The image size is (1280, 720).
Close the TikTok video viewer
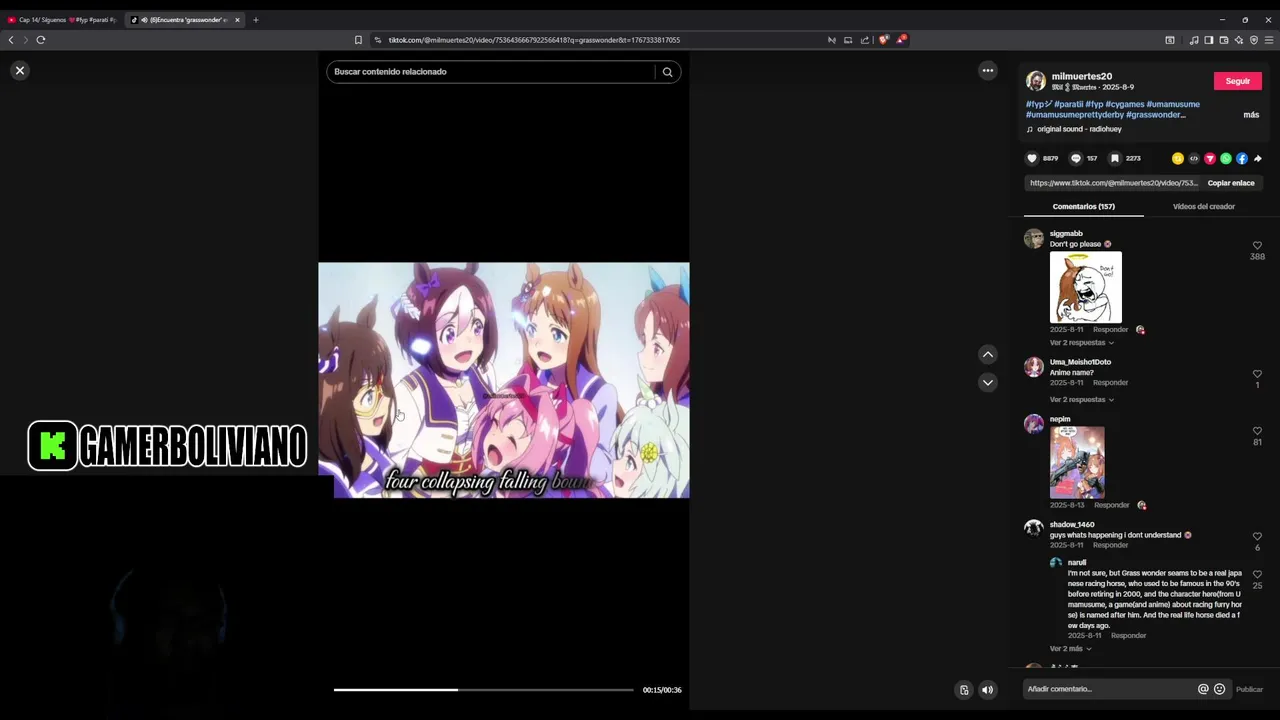coord(19,71)
